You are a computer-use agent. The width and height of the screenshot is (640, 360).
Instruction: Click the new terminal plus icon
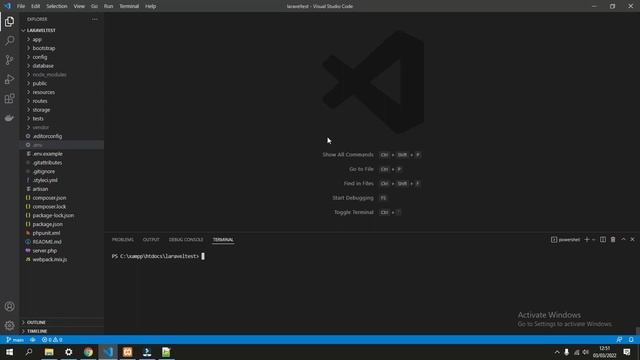pyautogui.click(x=587, y=240)
